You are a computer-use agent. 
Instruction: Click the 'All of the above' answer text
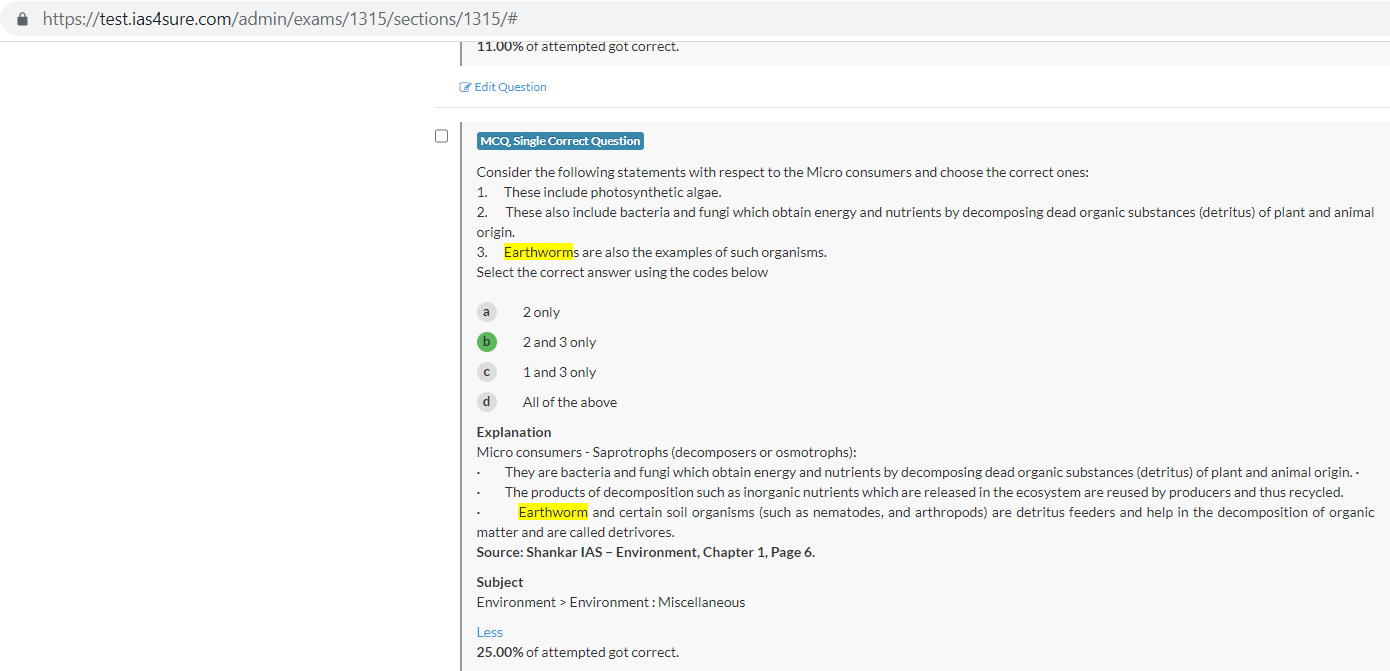(569, 402)
